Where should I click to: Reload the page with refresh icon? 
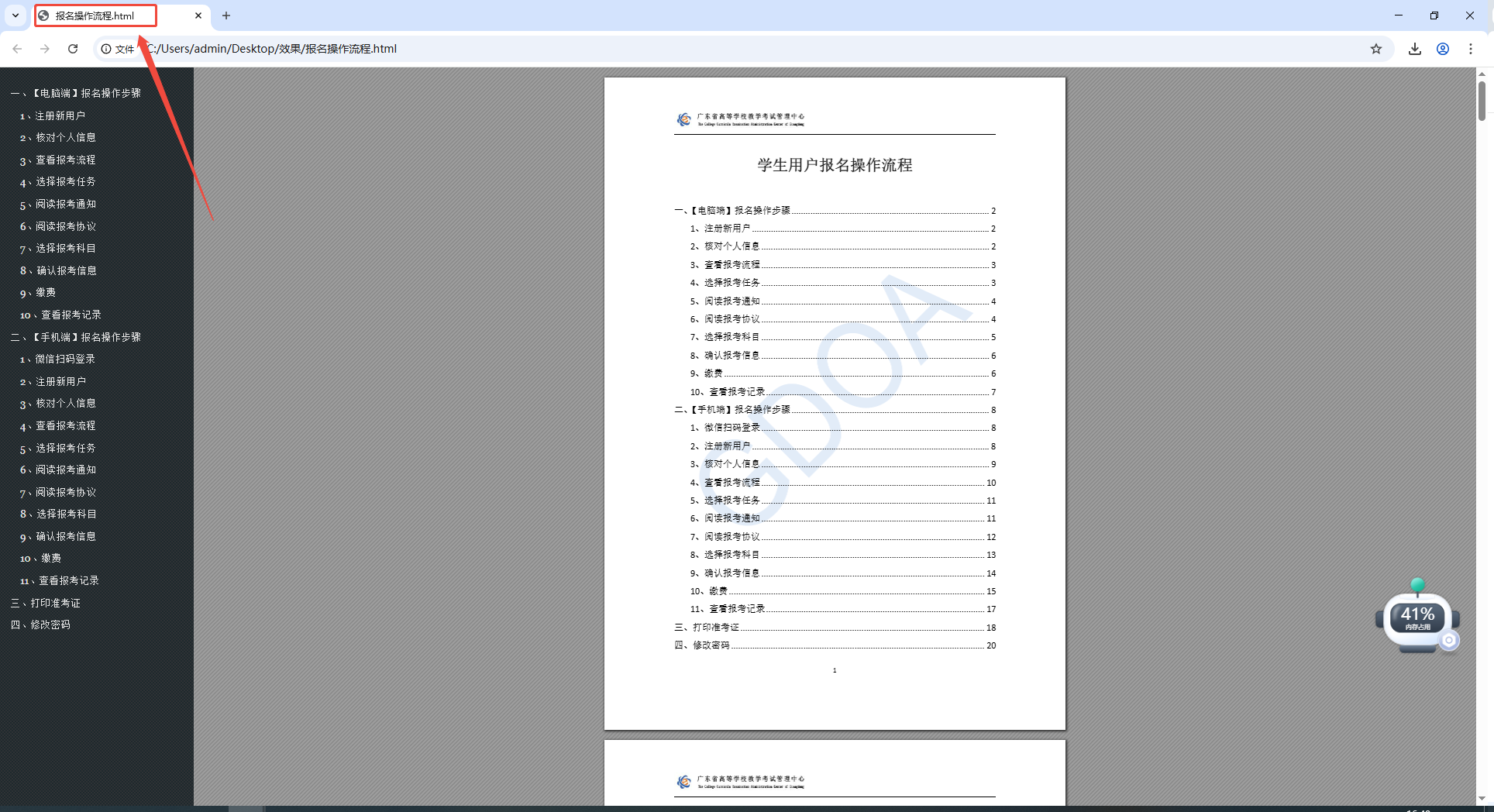click(73, 49)
